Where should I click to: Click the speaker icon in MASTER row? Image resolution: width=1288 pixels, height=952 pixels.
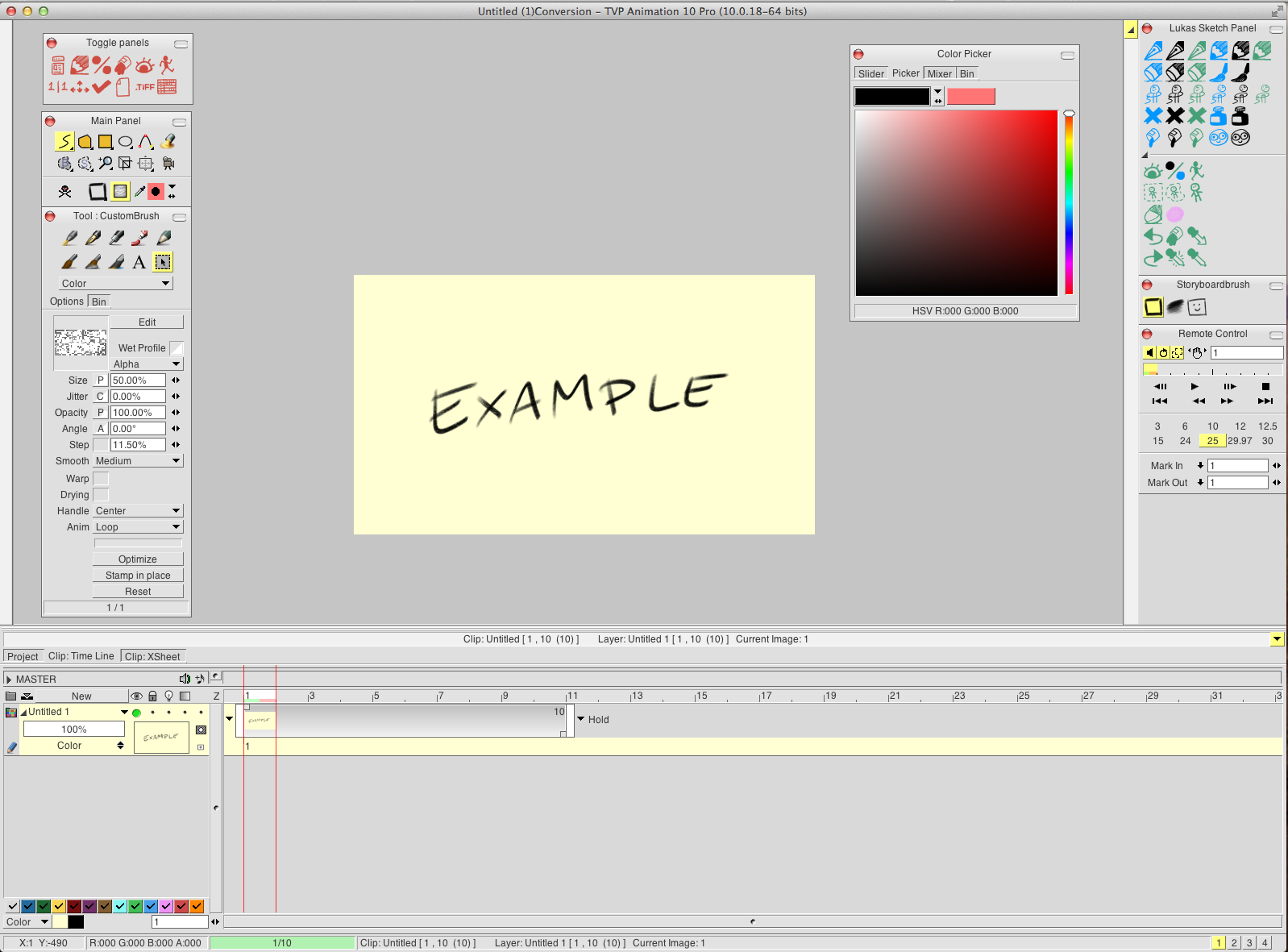pyautogui.click(x=185, y=679)
